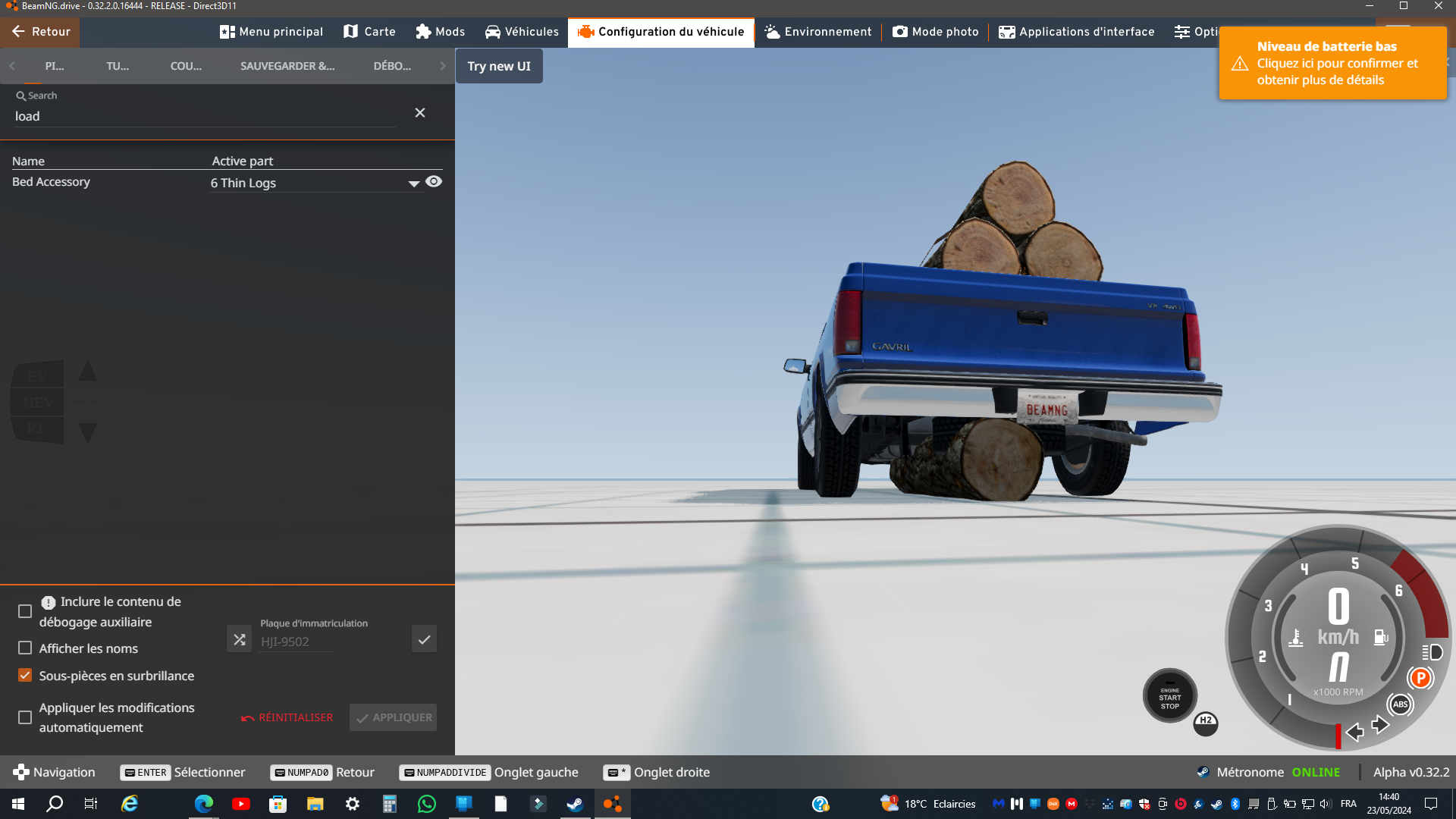1456x819 pixels.
Task: Uncheck 'Sous-pièces en surbrillance' checkbox
Action: coord(25,675)
